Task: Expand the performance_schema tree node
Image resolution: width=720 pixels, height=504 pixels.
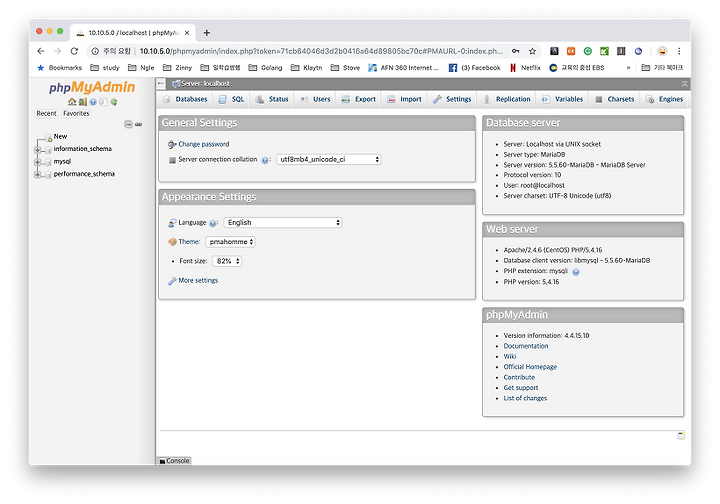Action: (38, 174)
